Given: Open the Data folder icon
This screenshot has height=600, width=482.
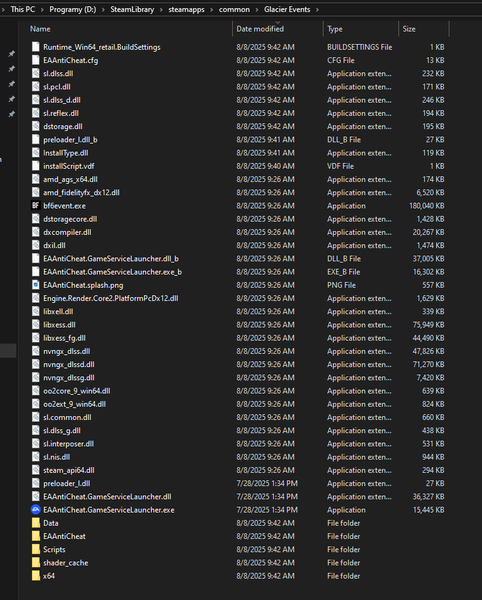Looking at the screenshot, I should 36,523.
